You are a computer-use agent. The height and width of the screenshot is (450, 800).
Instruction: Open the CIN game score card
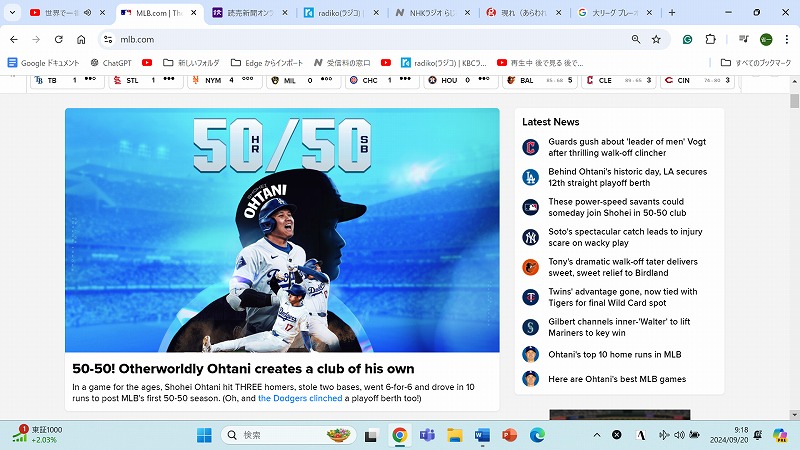click(697, 81)
